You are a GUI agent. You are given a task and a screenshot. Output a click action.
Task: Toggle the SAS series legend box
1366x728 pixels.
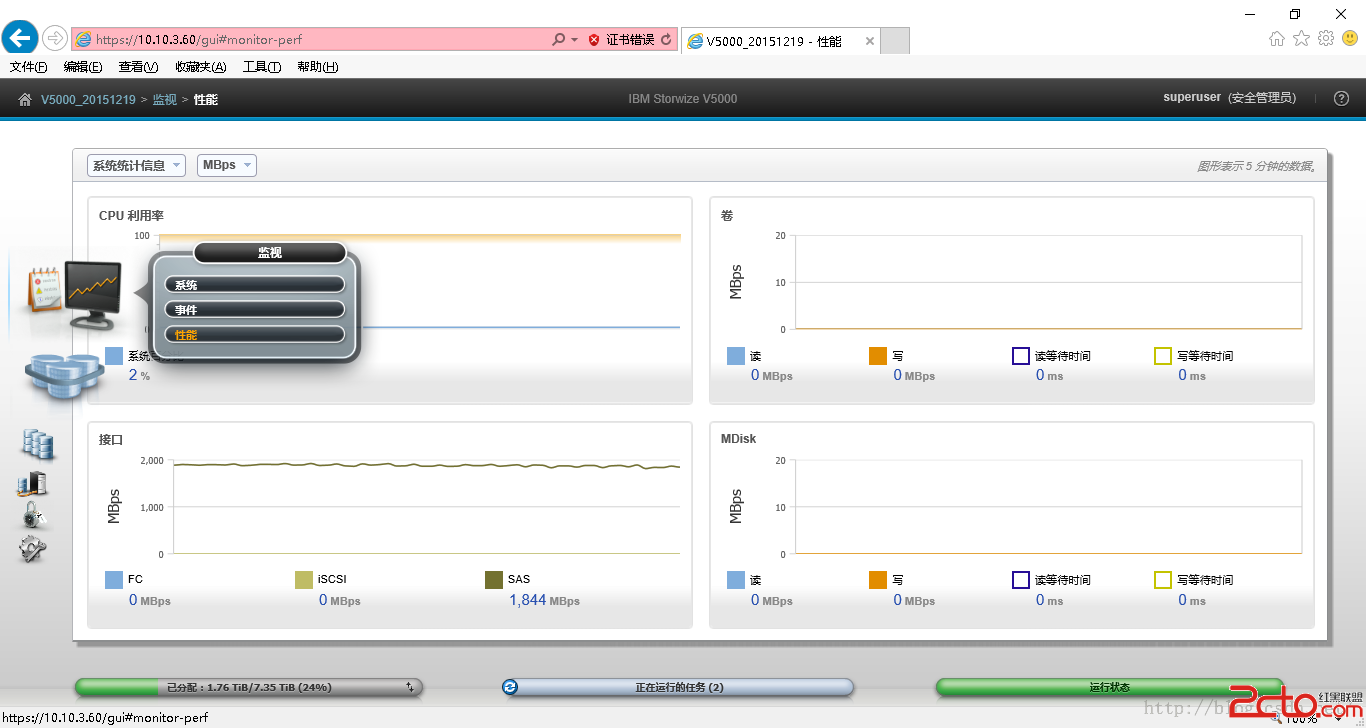494,580
